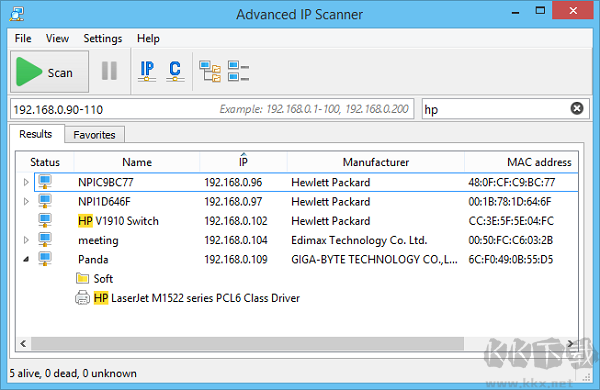Switch to the Favorites tab
Screen dimensions: 600x390
tap(94, 135)
